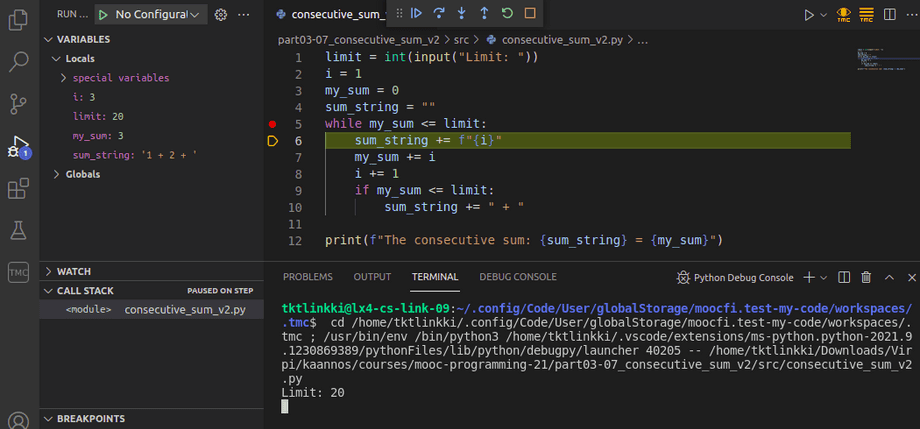Switch to the Debug Console tab

tap(517, 277)
